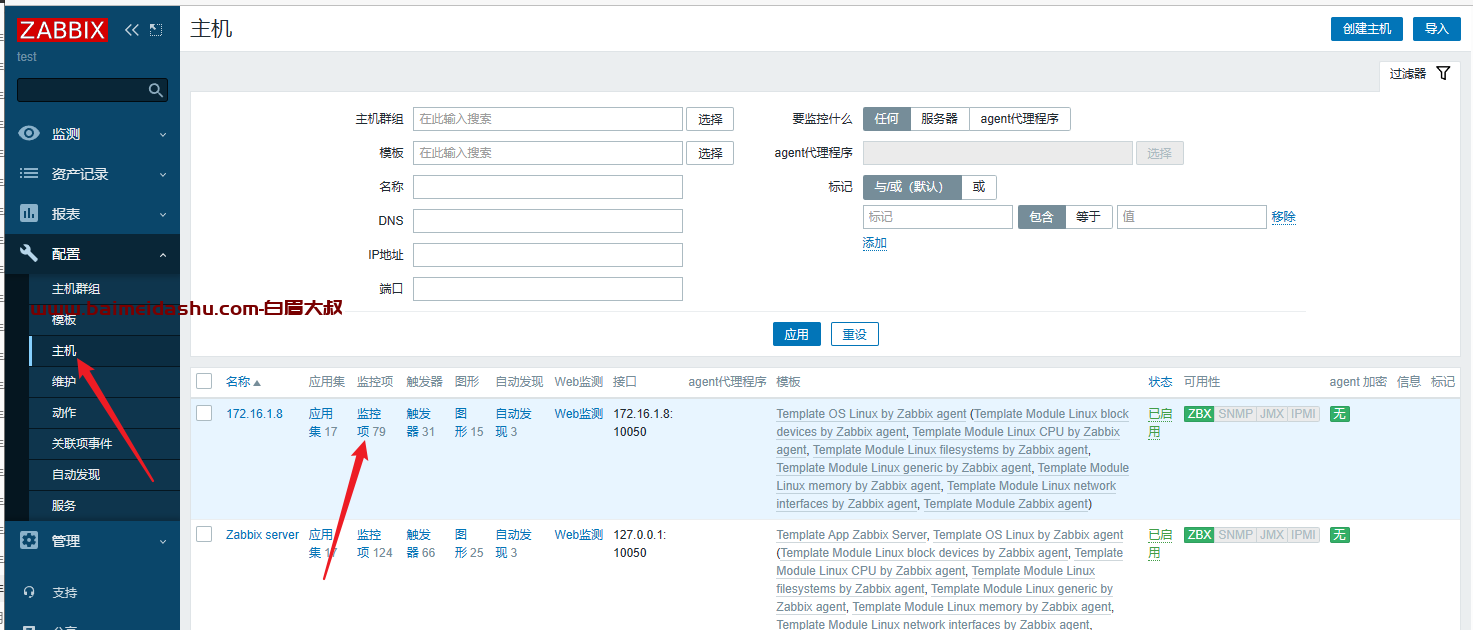Click the search magnifier icon
The image size is (1473, 630).
[155, 90]
